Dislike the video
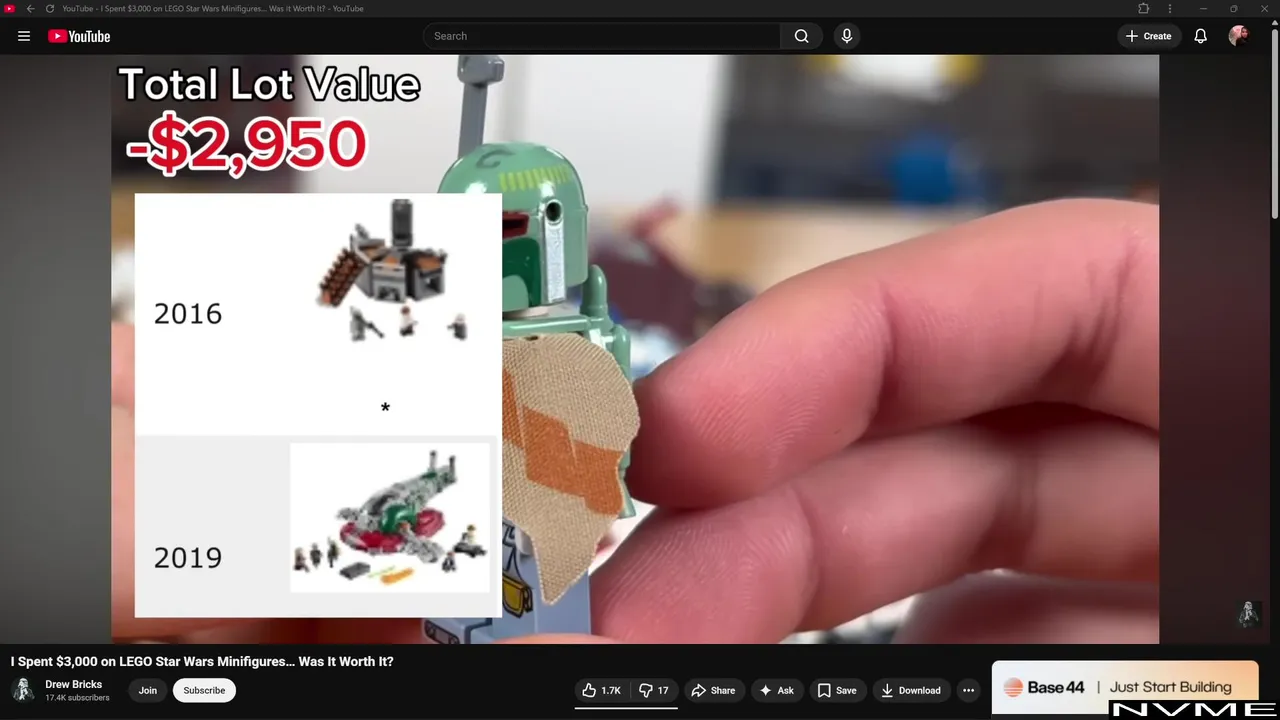This screenshot has width=1280, height=720. pos(654,690)
